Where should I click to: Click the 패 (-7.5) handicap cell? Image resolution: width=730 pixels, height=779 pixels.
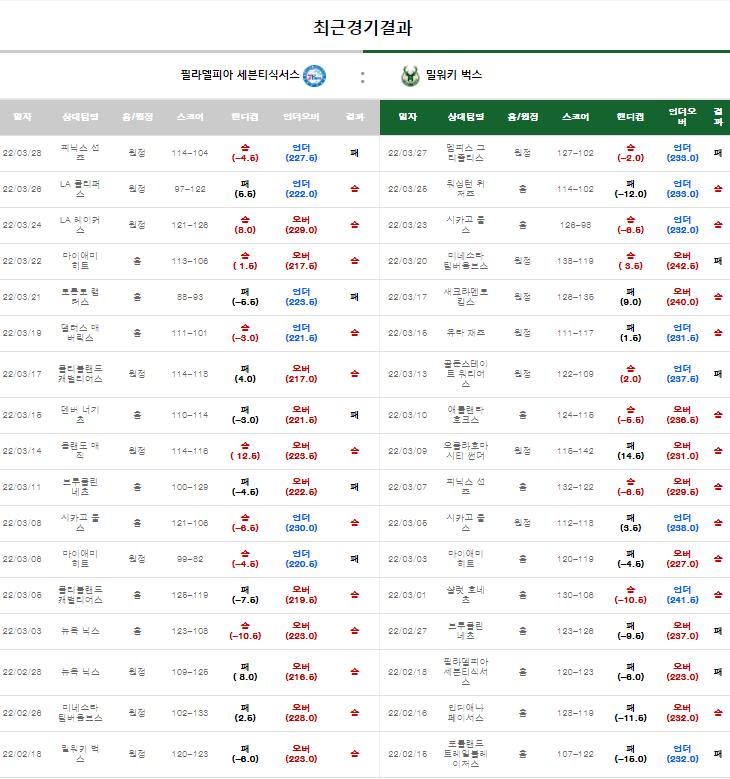[245, 595]
